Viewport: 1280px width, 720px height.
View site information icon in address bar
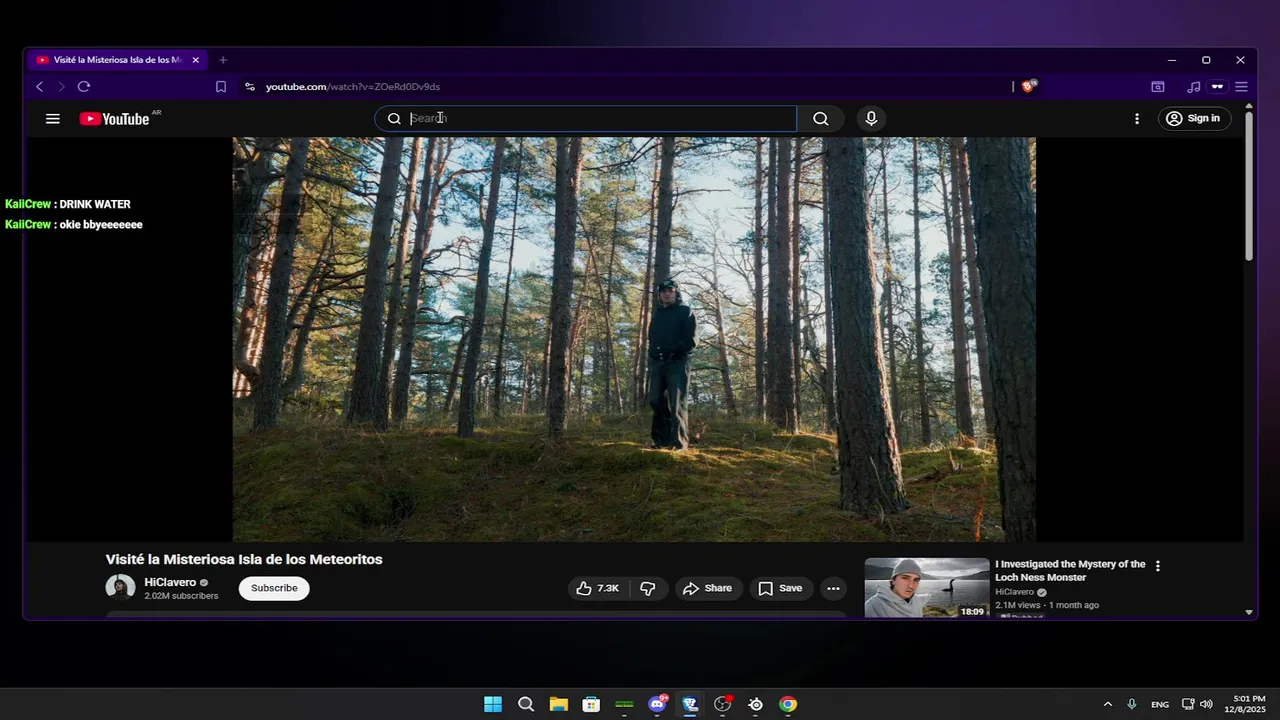pyautogui.click(x=249, y=87)
